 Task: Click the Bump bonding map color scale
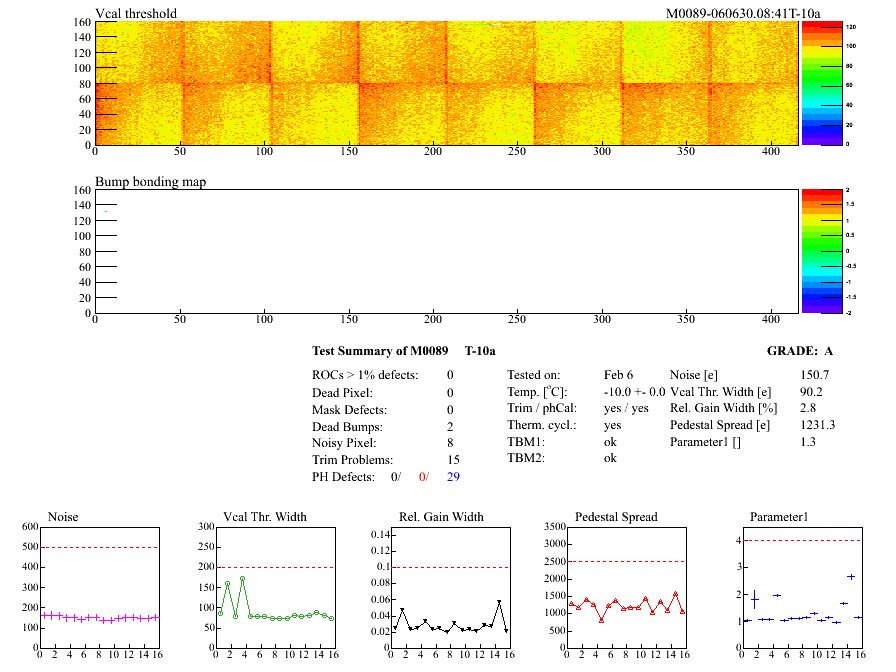[x=814, y=250]
